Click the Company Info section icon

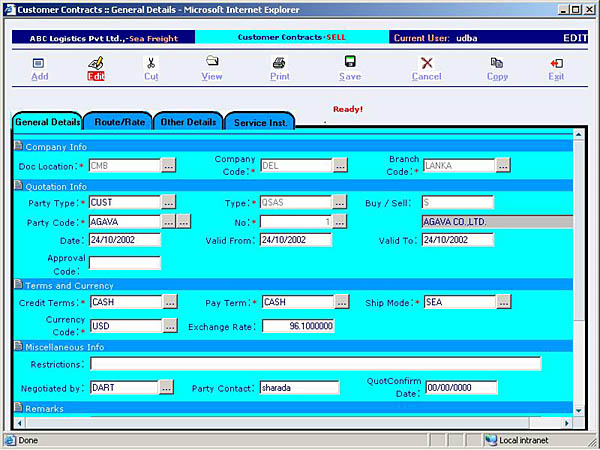18,146
